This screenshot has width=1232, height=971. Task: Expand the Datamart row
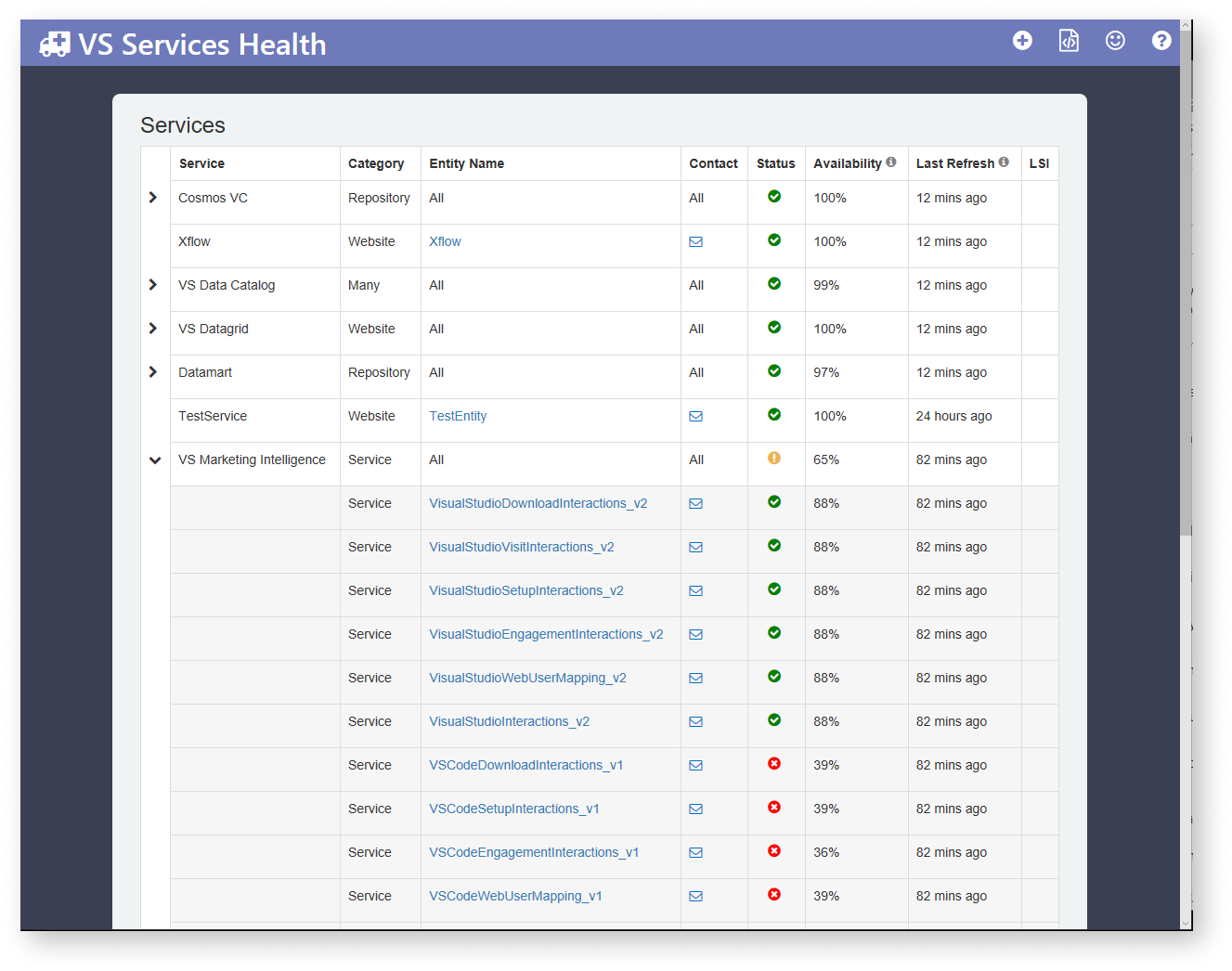(153, 371)
